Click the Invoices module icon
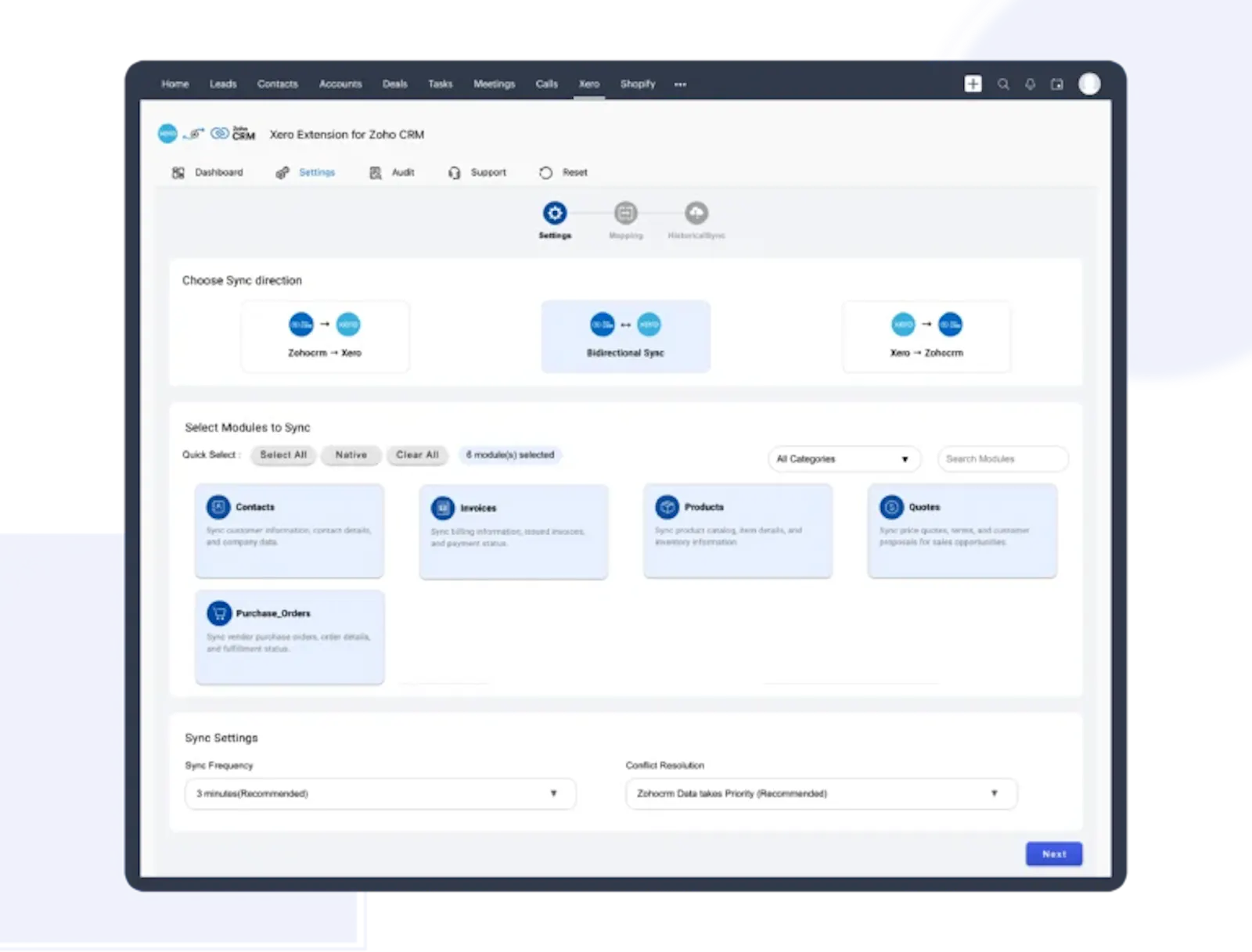The width and height of the screenshot is (1252, 952). click(443, 508)
